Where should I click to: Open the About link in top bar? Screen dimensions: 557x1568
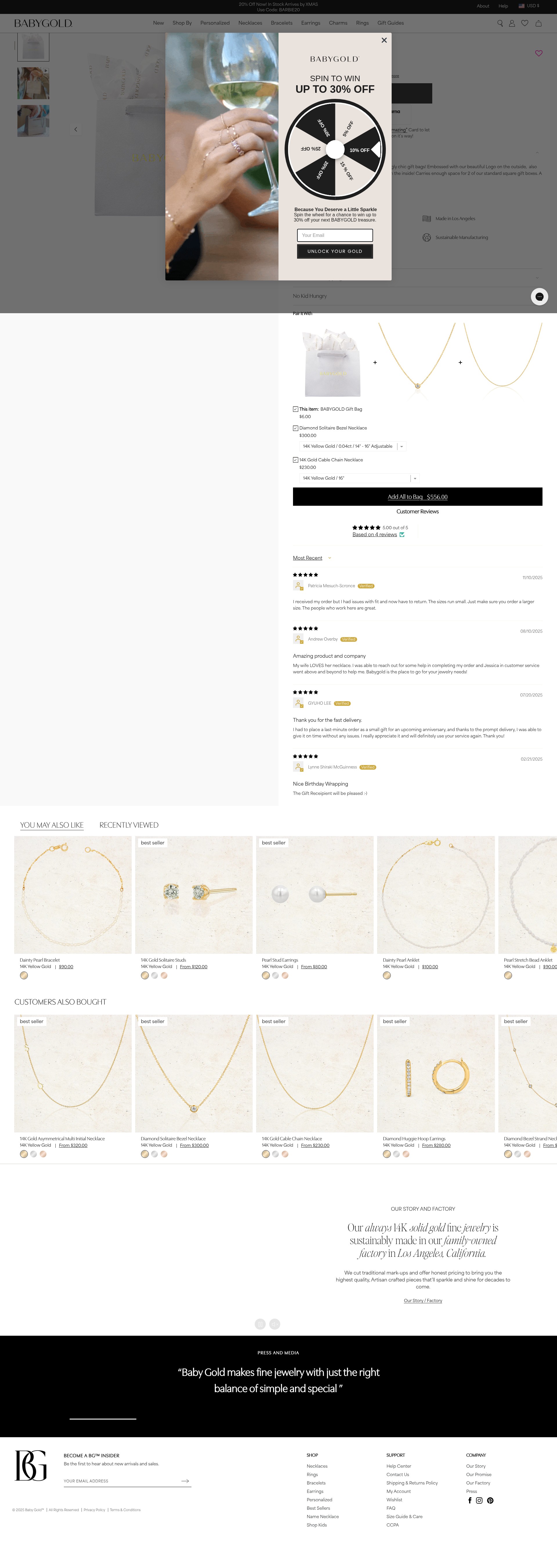click(x=483, y=6)
